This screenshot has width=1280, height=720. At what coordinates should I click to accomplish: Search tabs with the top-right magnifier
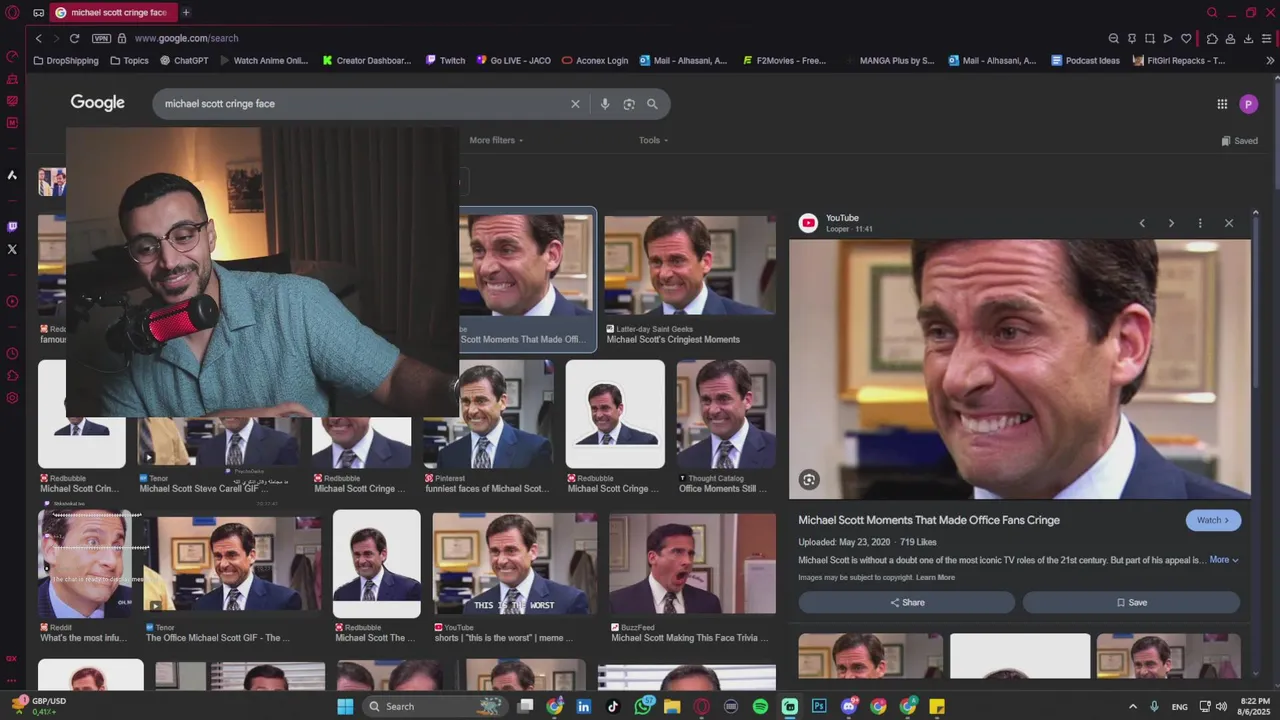point(1212,12)
